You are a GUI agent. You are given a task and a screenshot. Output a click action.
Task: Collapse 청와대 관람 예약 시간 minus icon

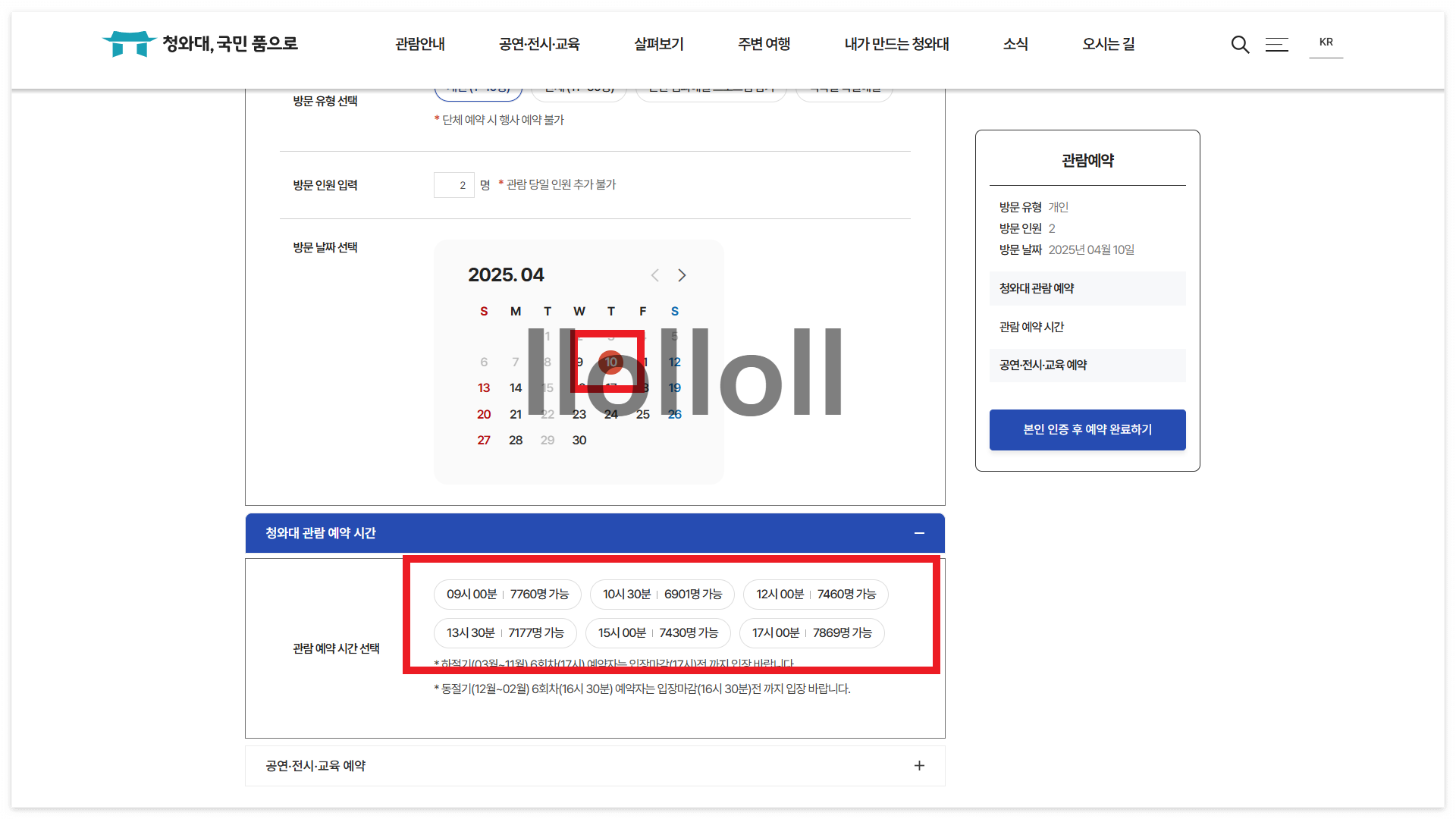(919, 533)
